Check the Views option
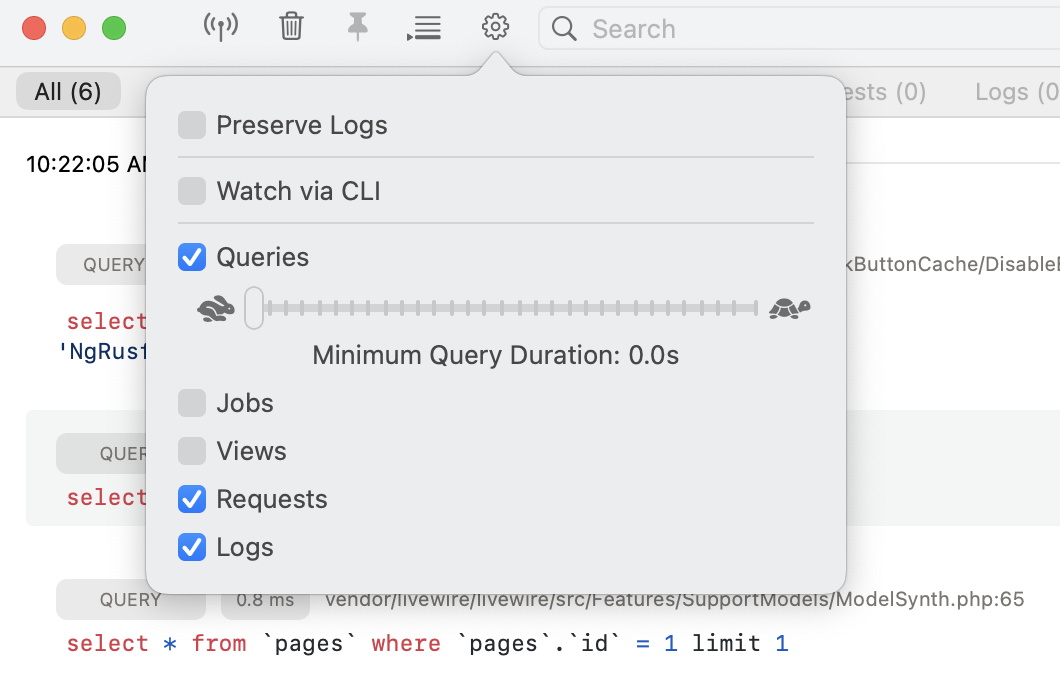The height and width of the screenshot is (688, 1060). pos(192,451)
